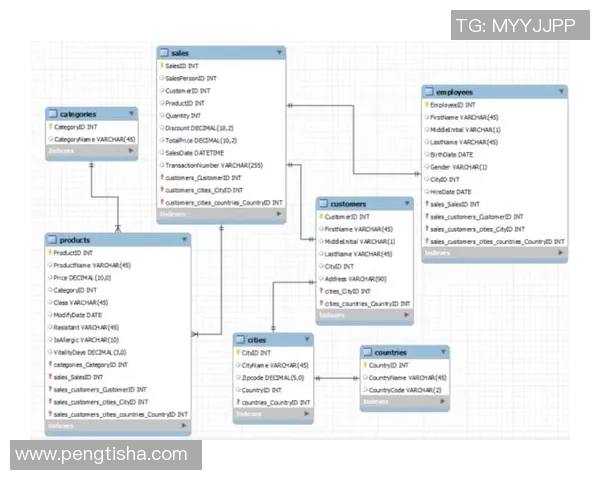This screenshot has height=480, width=600.
Task: Collapse the employees table via header arrow
Action: pos(560,92)
